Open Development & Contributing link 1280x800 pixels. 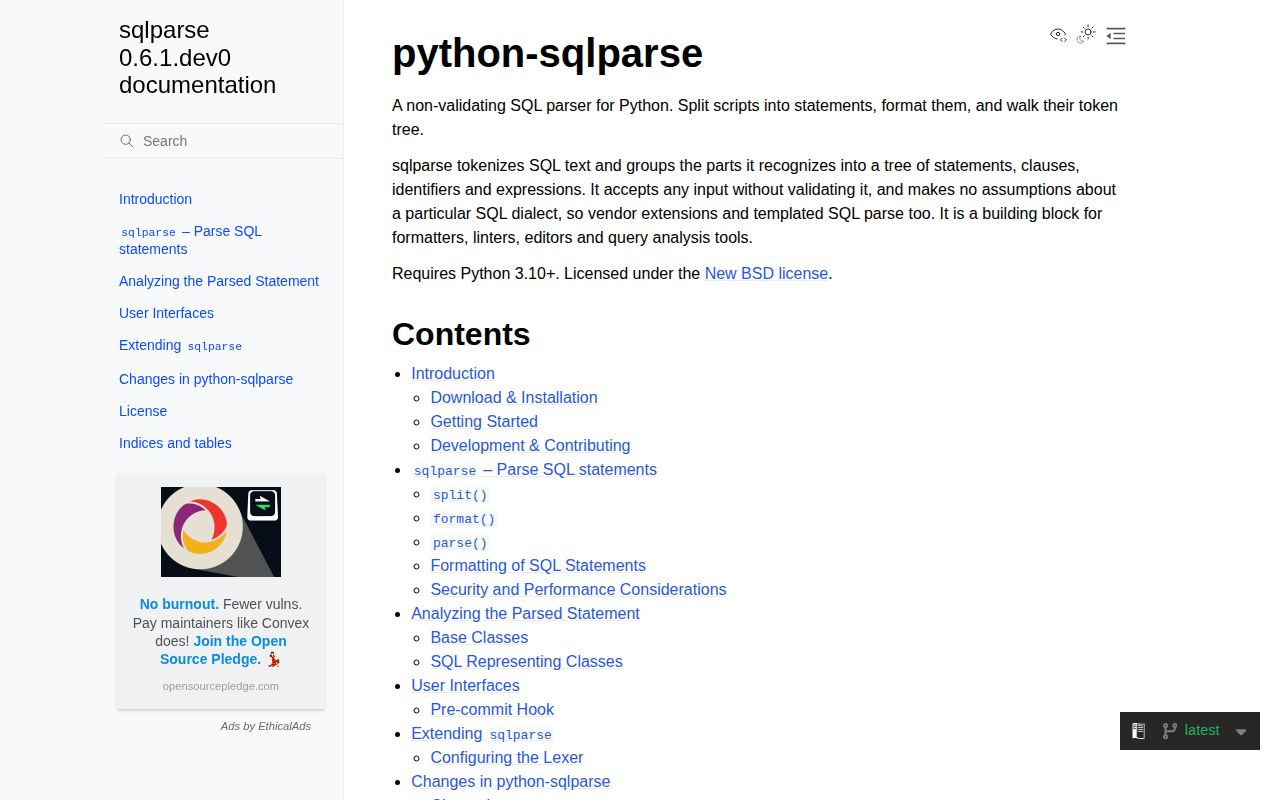point(530,445)
